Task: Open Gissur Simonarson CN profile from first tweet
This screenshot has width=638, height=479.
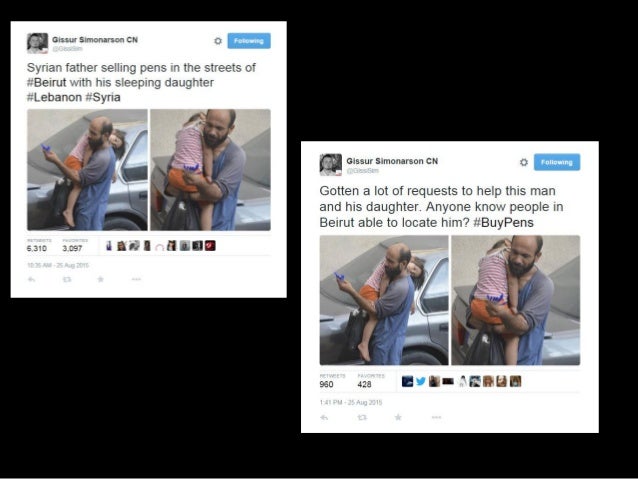Action: point(95,39)
